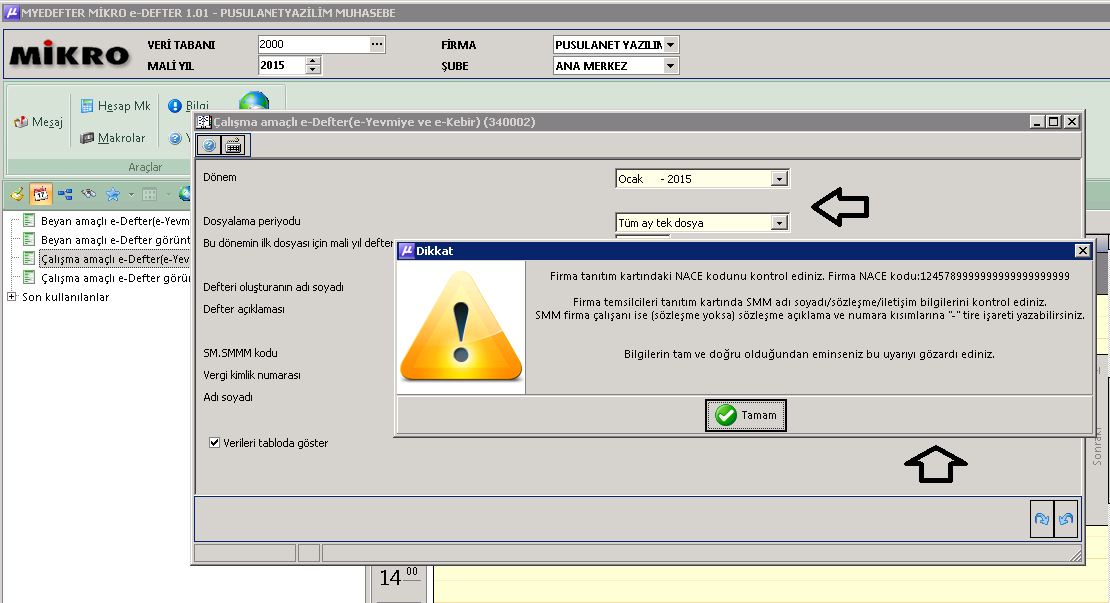Open the Dosyalama periyodu dropdown
The height and width of the screenshot is (603, 1110).
coord(779,223)
